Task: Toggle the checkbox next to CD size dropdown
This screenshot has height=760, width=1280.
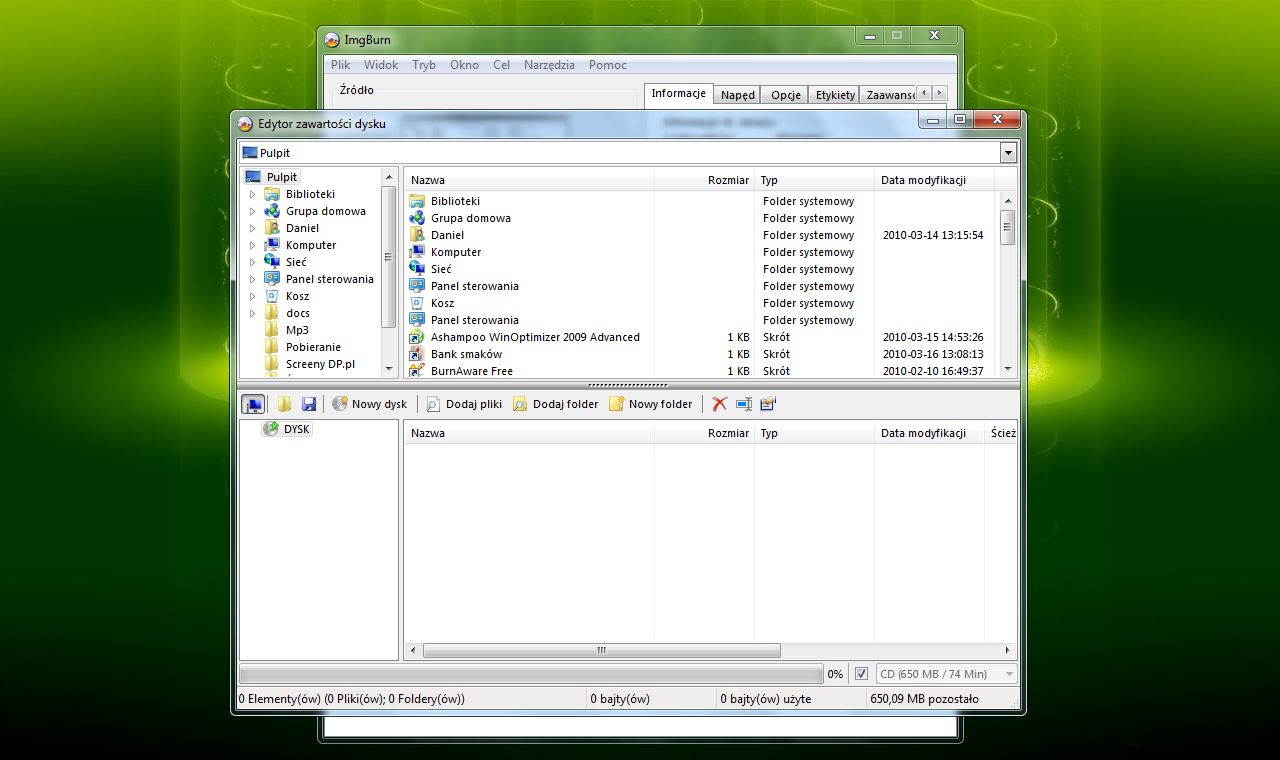Action: pos(861,674)
